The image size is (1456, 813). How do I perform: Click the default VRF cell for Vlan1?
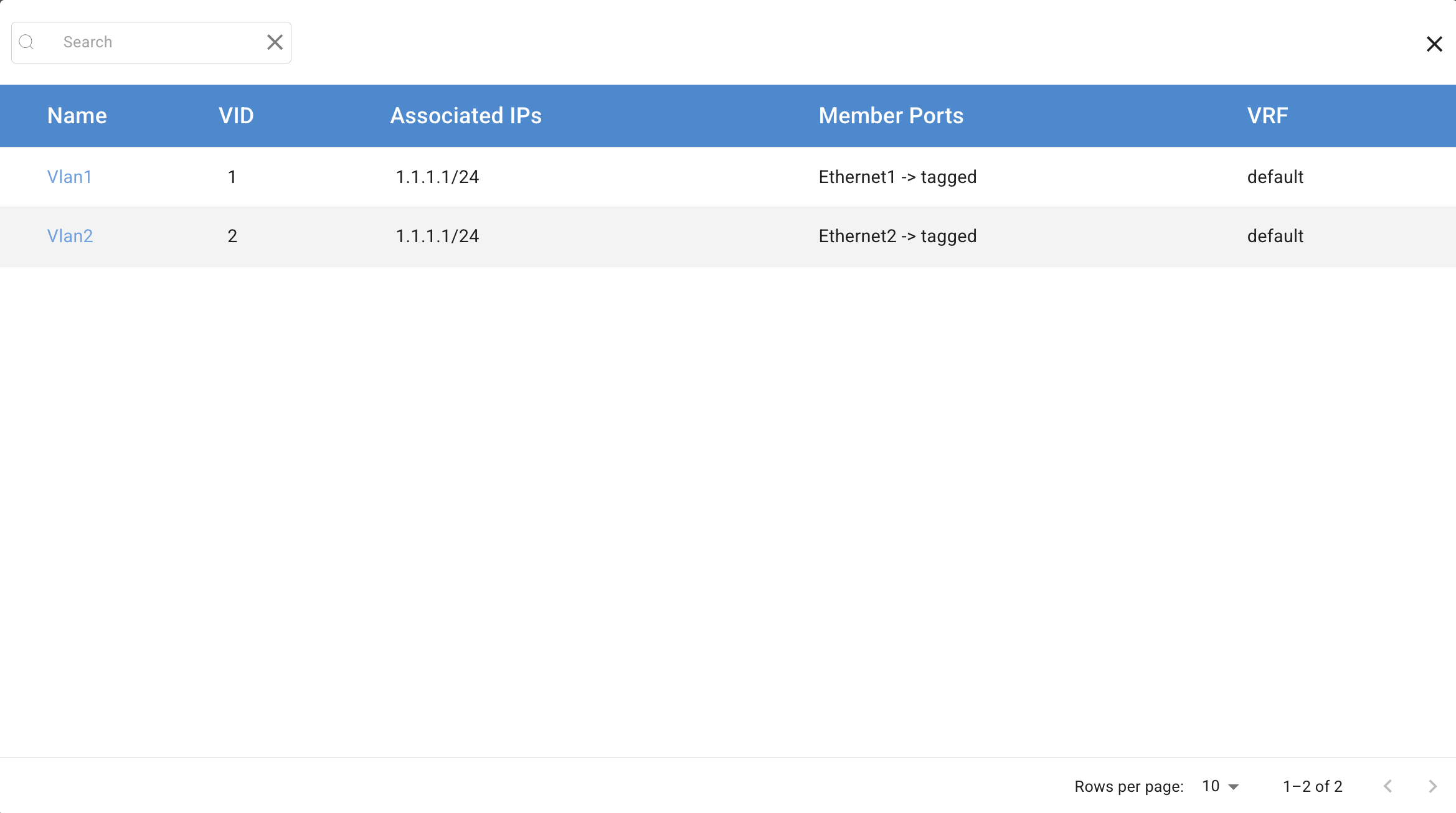point(1275,177)
